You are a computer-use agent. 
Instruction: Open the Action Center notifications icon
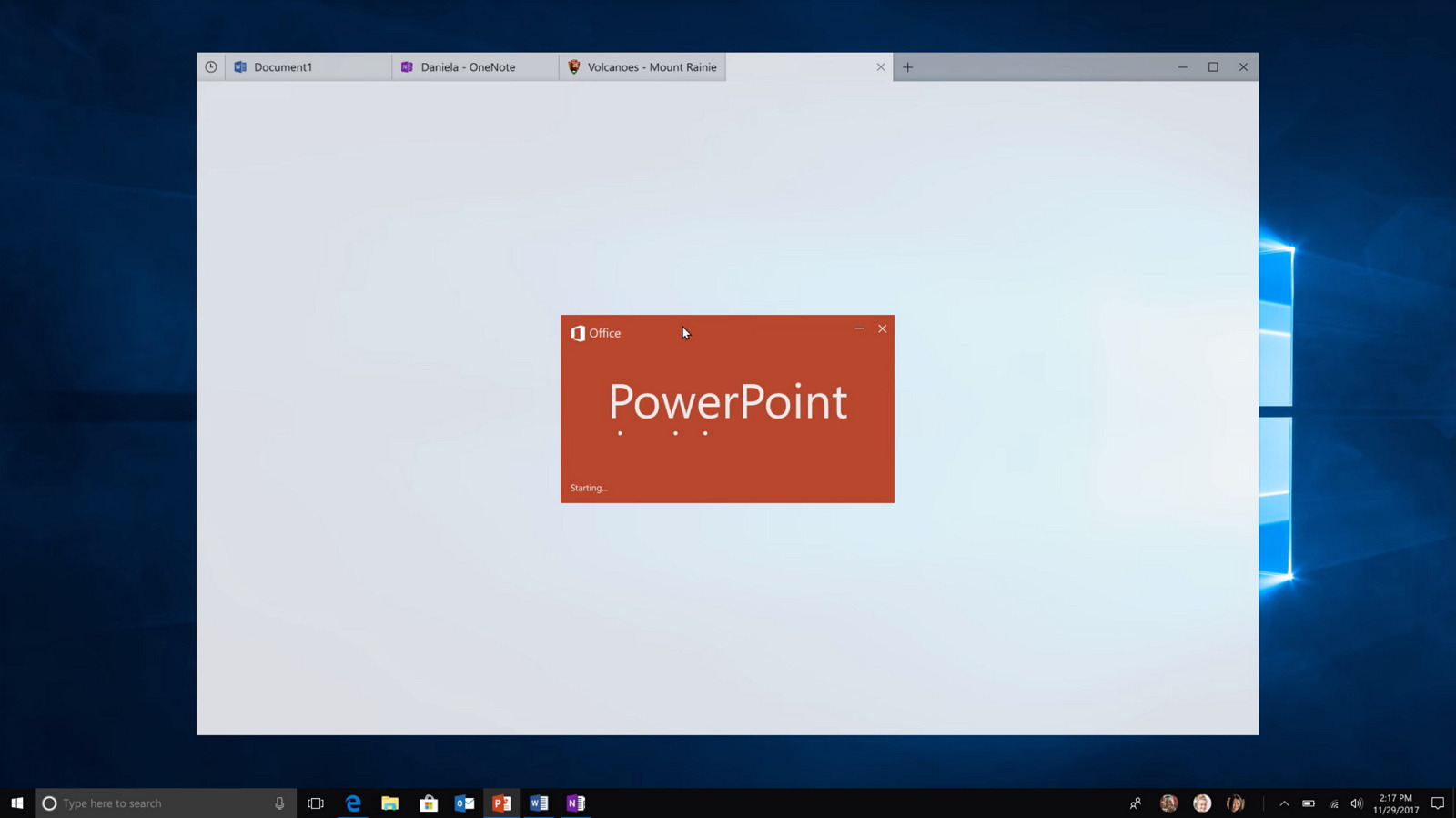[1438, 803]
